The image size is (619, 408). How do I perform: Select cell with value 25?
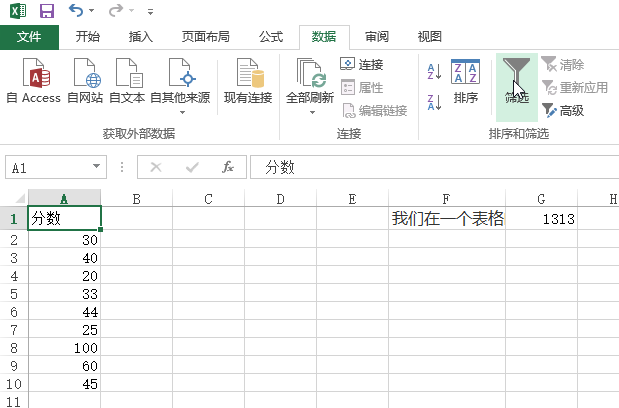tap(65, 329)
